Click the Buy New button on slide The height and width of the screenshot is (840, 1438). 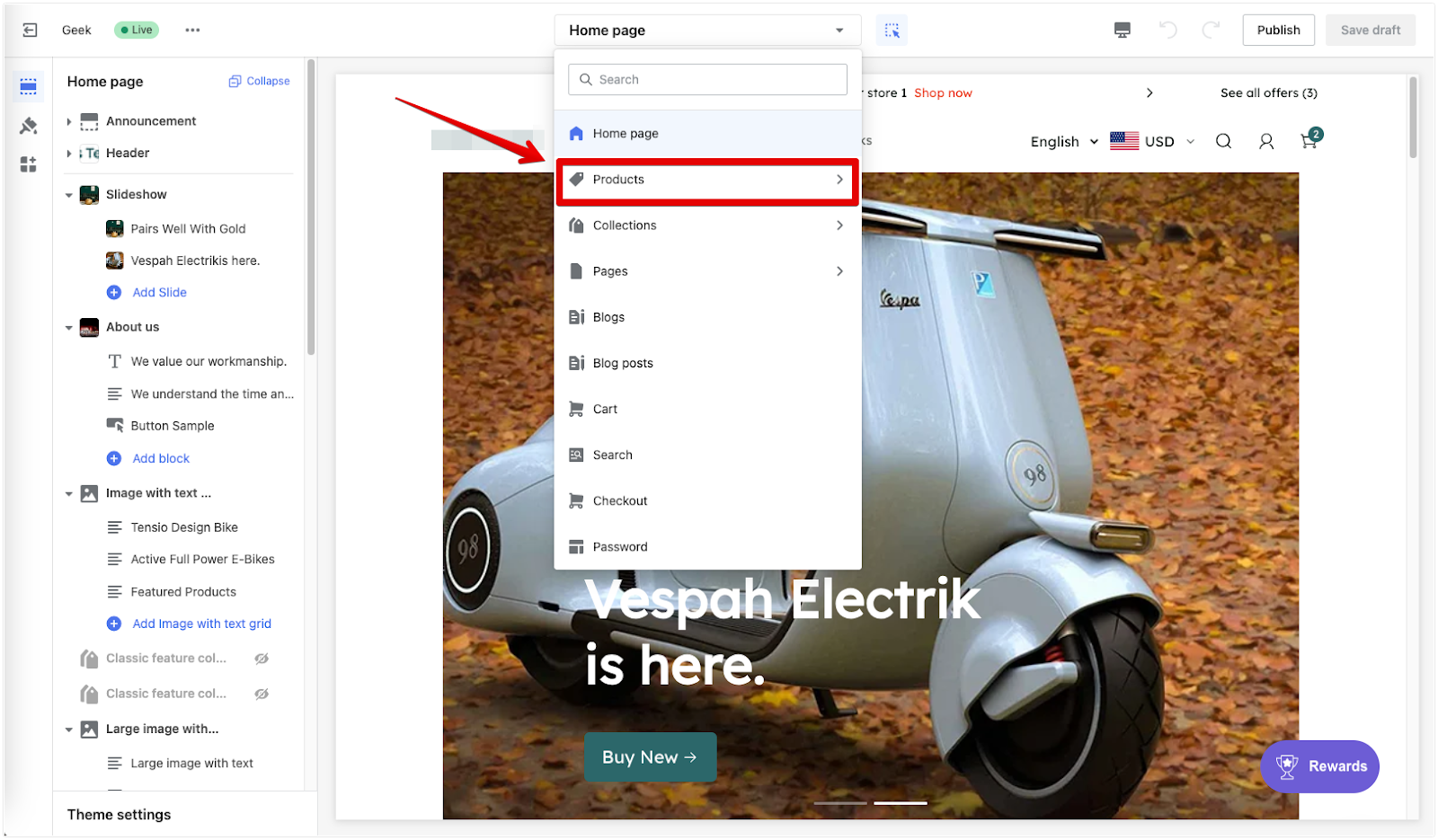650,757
